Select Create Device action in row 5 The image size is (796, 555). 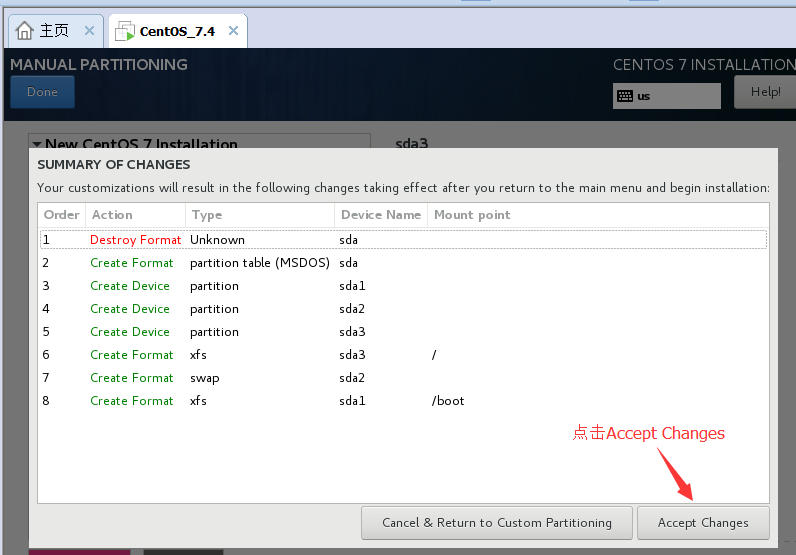(x=130, y=332)
